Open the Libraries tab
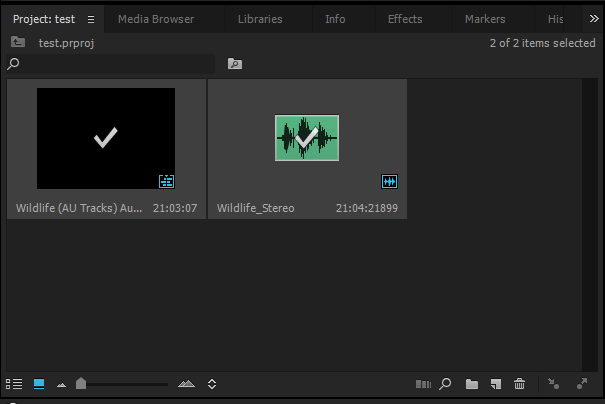This screenshot has width=605, height=404. coord(260,19)
